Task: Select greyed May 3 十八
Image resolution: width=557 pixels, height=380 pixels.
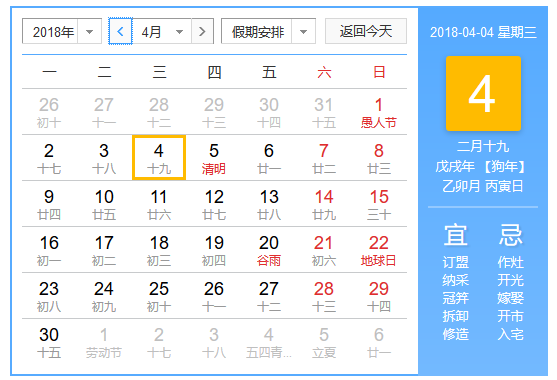Action: tap(214, 342)
